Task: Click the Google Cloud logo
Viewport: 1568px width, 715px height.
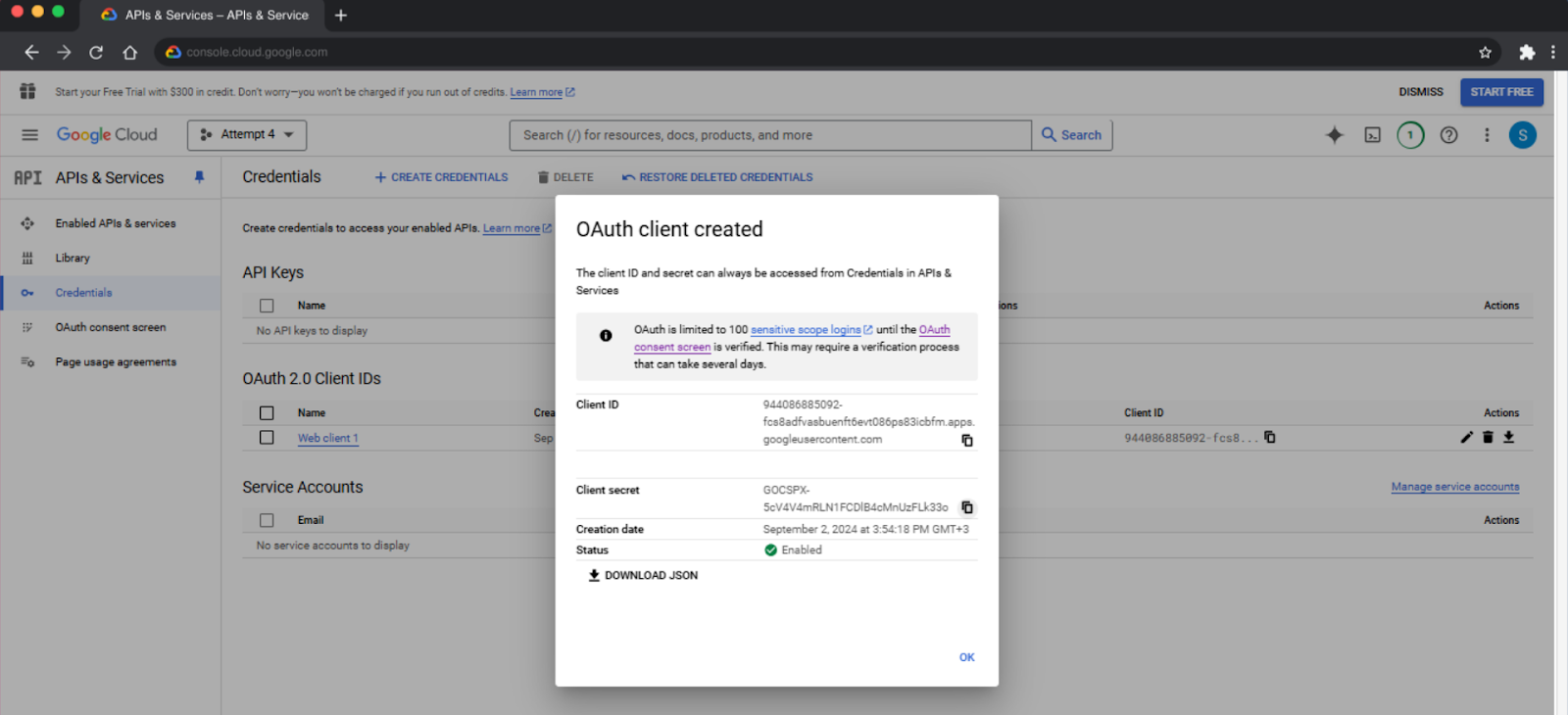Action: click(x=107, y=135)
